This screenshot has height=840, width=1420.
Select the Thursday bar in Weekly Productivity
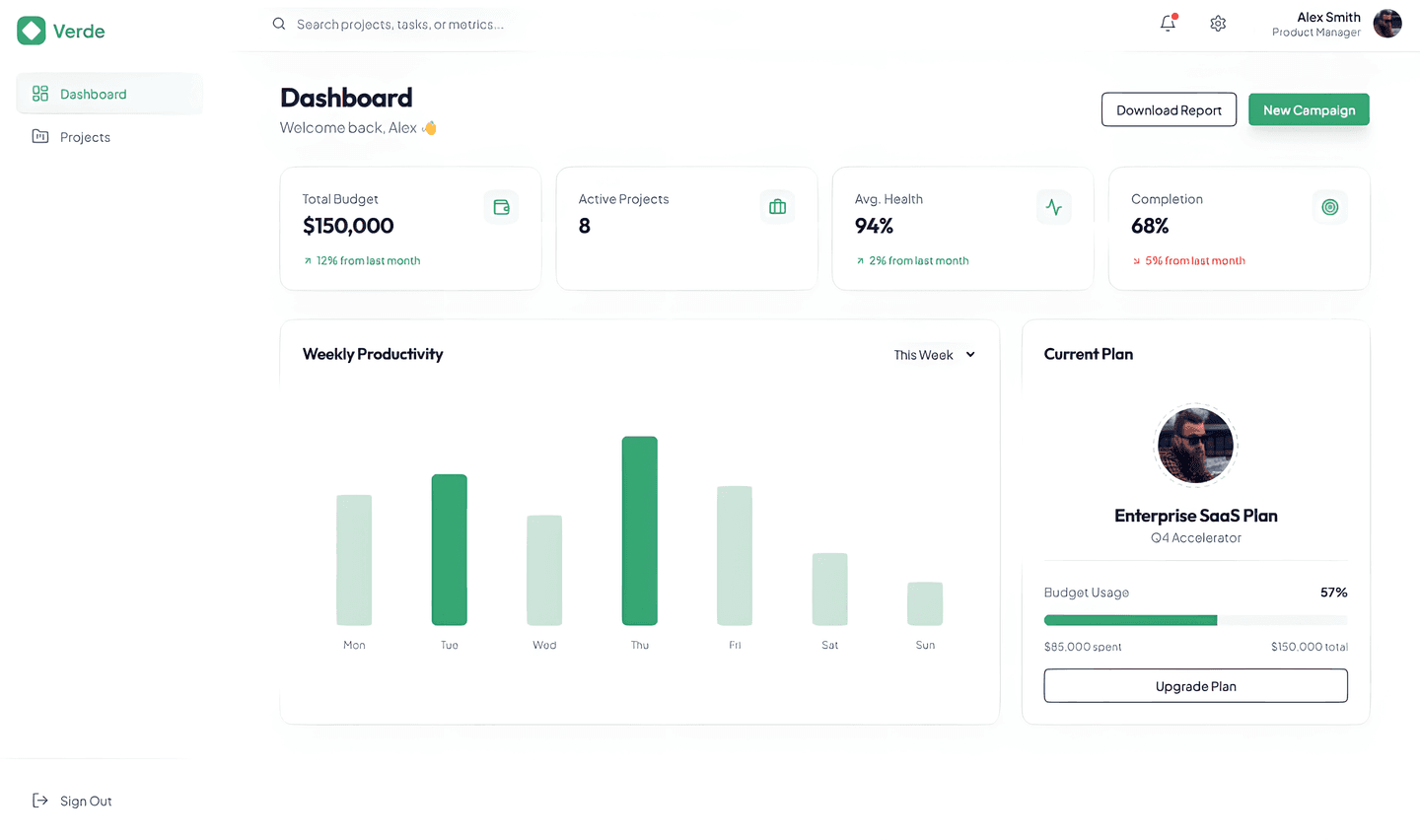(x=639, y=532)
